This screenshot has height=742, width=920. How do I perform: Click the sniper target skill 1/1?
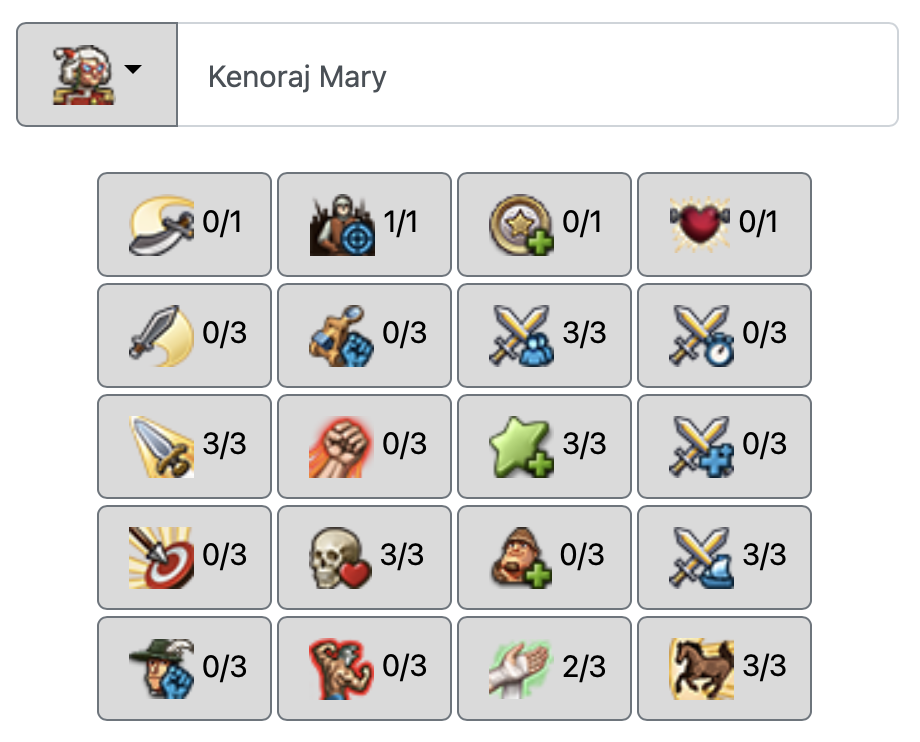364,224
